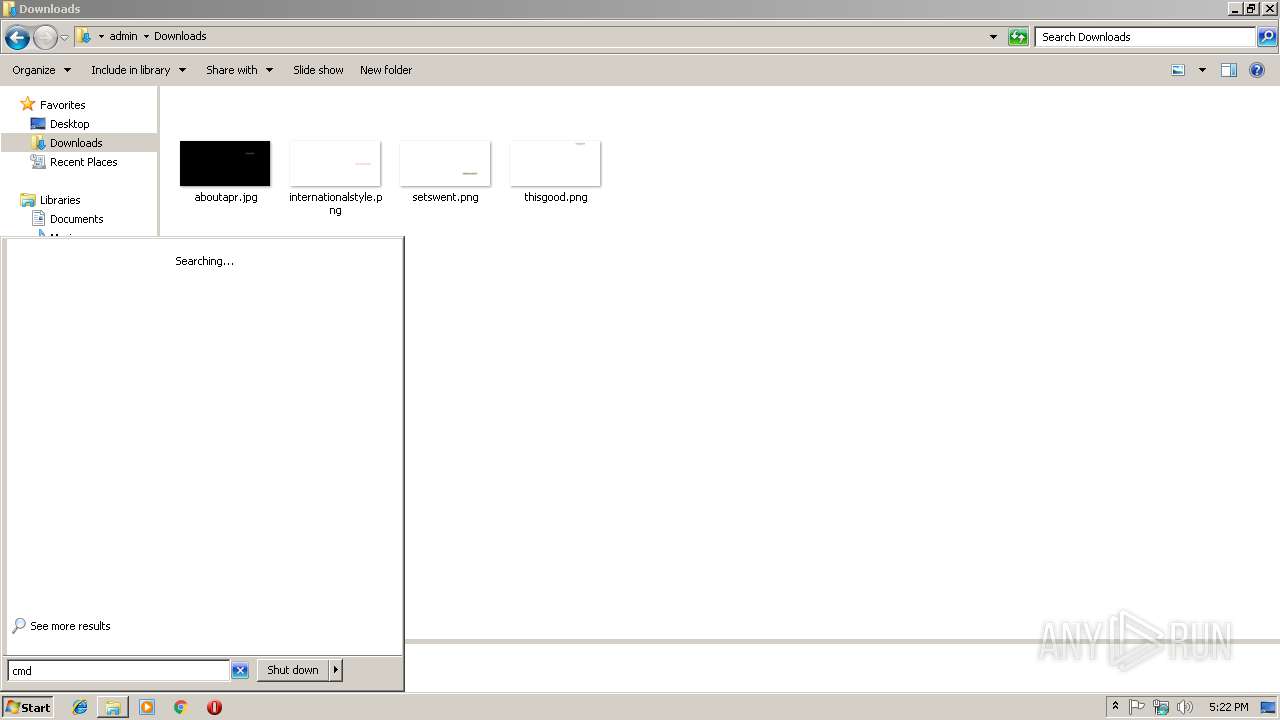Change your view icon button

click(x=1178, y=70)
